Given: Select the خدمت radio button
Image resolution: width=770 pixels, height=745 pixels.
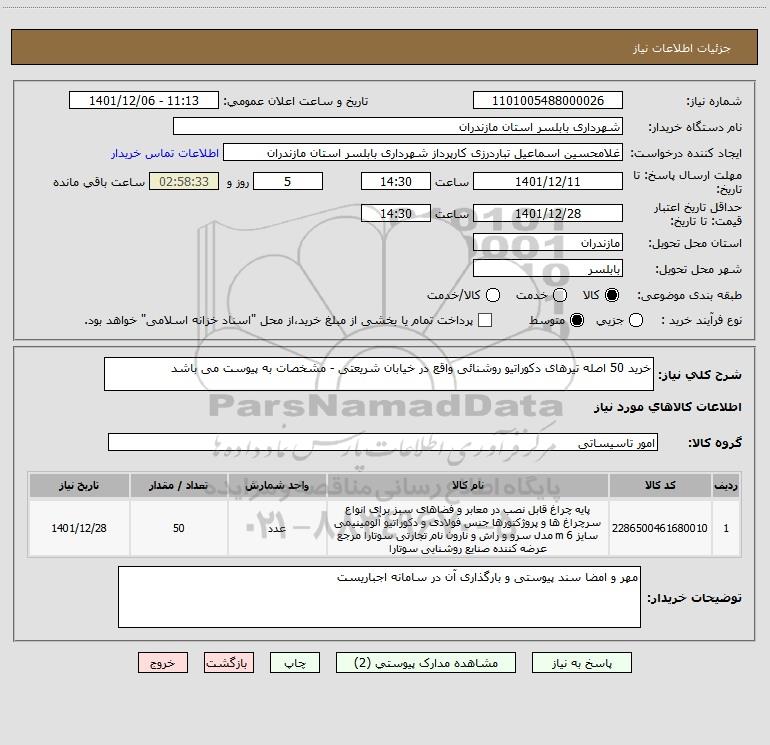Looking at the screenshot, I should (560, 295).
